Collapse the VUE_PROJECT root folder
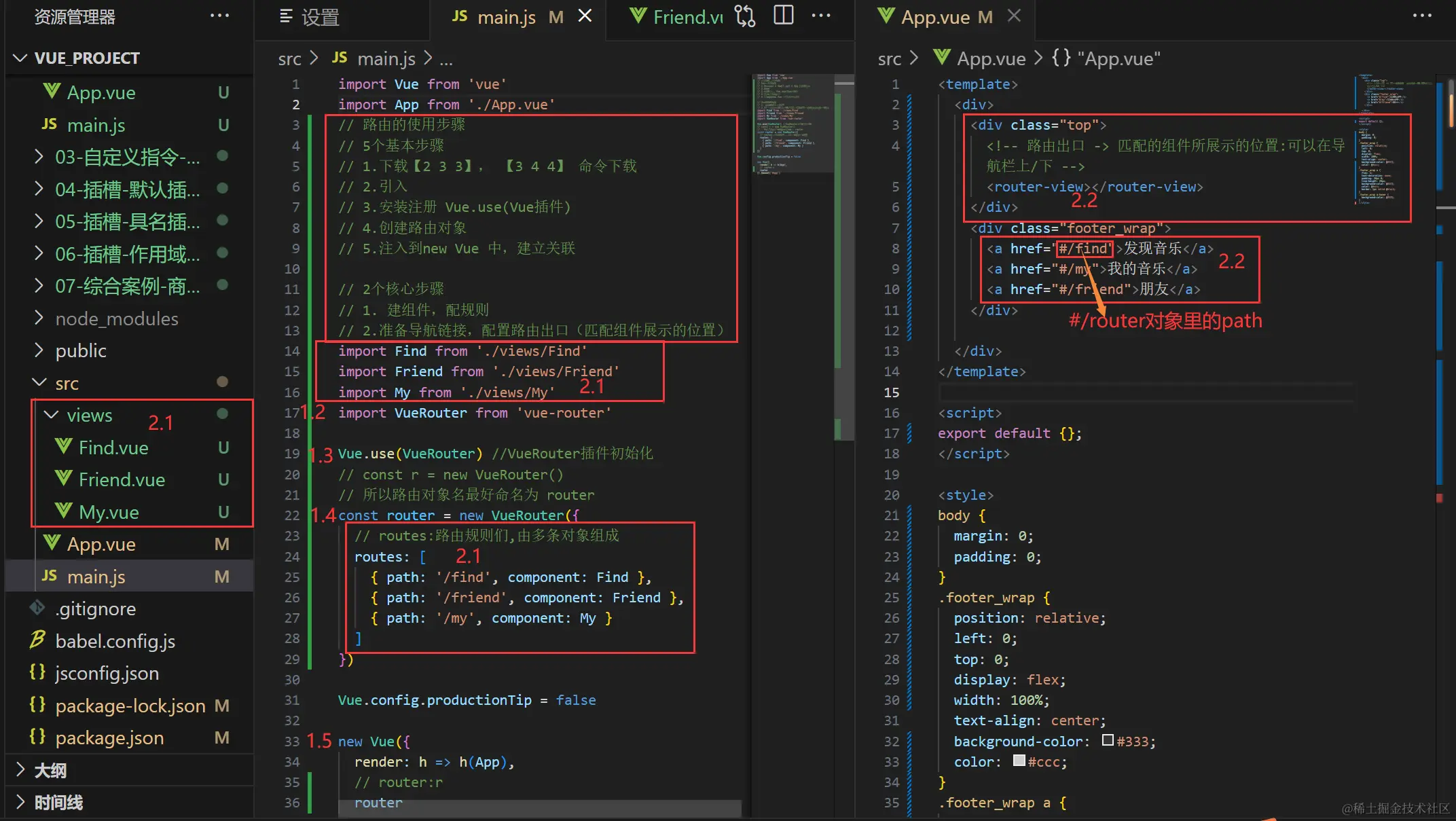The image size is (1456, 821). (x=20, y=58)
